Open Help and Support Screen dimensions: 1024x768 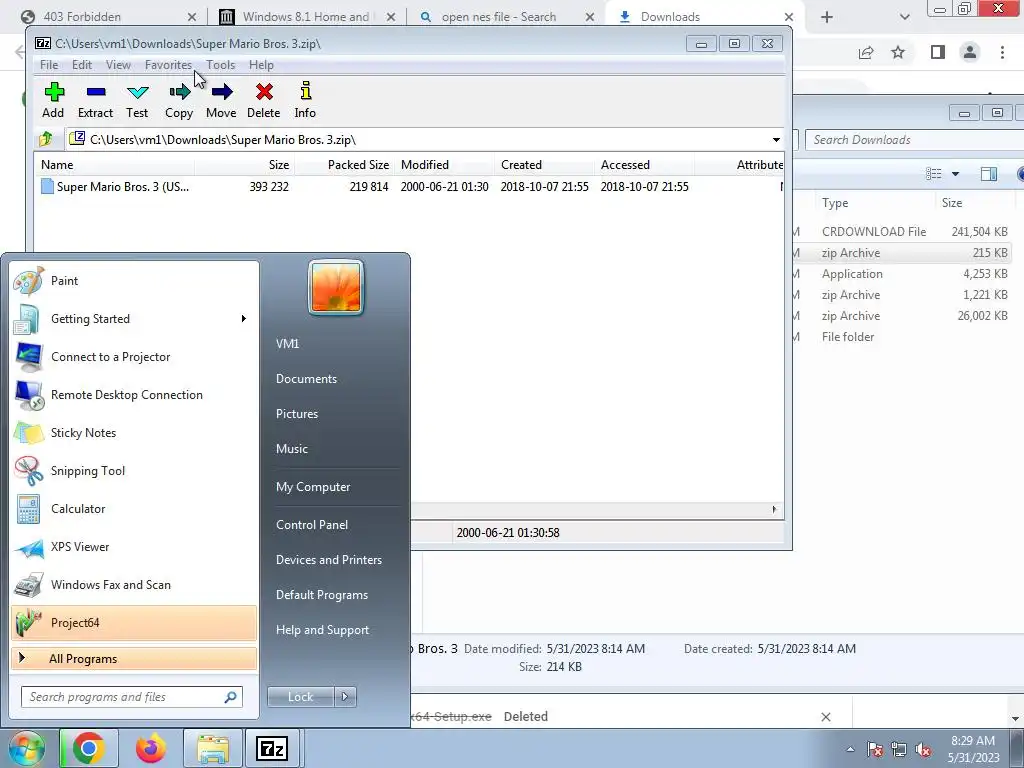coord(322,630)
